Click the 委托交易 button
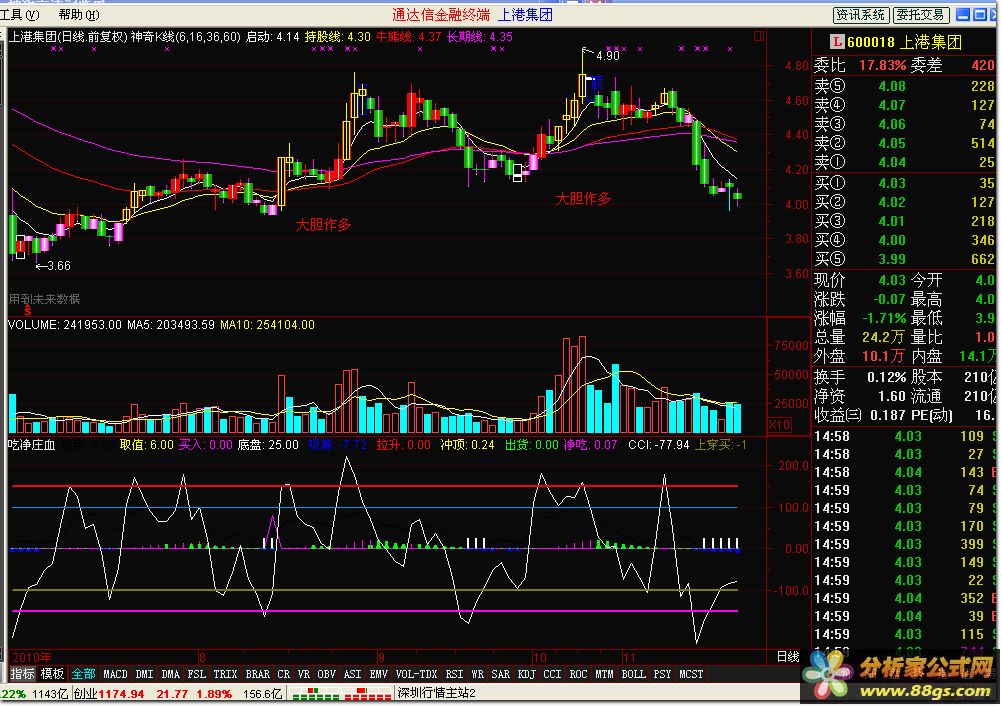Screen dimensions: 1002x706 (x=920, y=15)
